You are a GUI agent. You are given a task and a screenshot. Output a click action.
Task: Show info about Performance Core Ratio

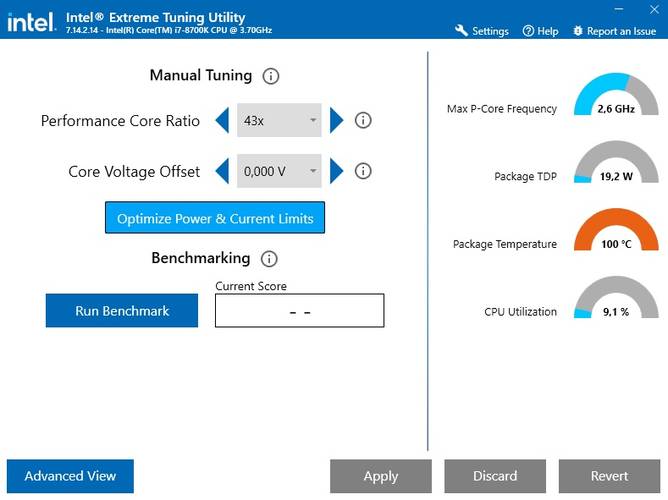pos(363,120)
